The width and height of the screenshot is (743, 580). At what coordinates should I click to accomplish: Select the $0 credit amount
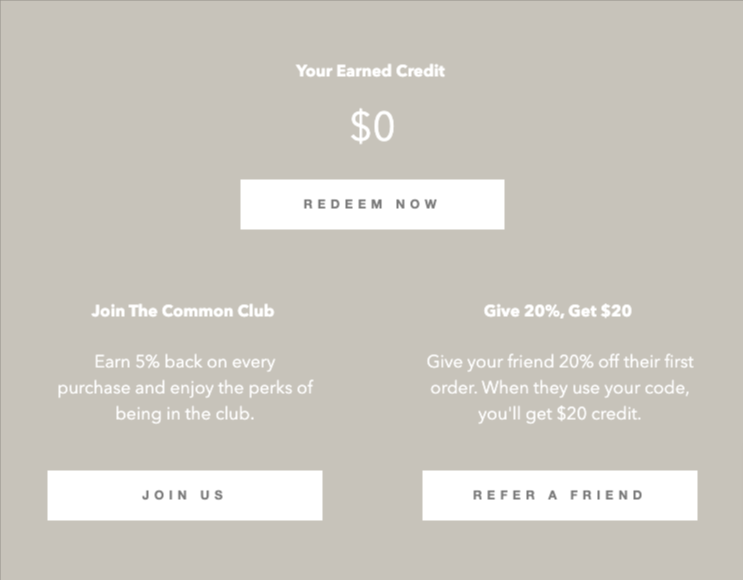click(372, 127)
